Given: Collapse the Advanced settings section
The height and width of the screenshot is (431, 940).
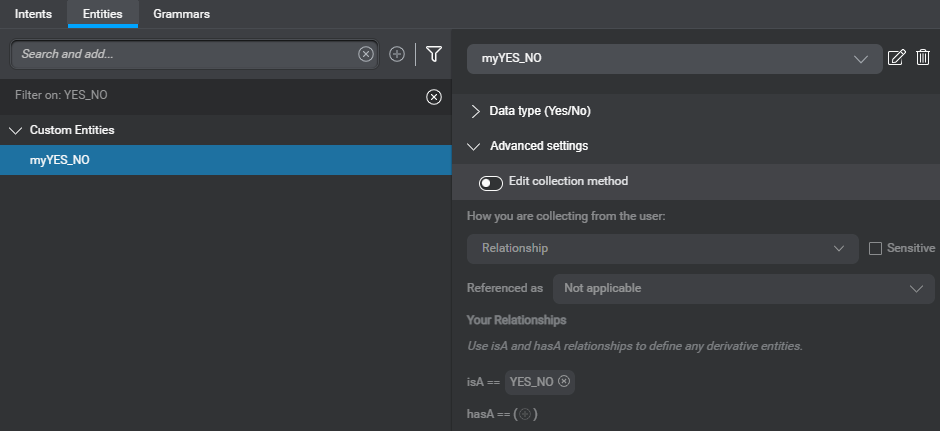Looking at the screenshot, I should (x=475, y=146).
